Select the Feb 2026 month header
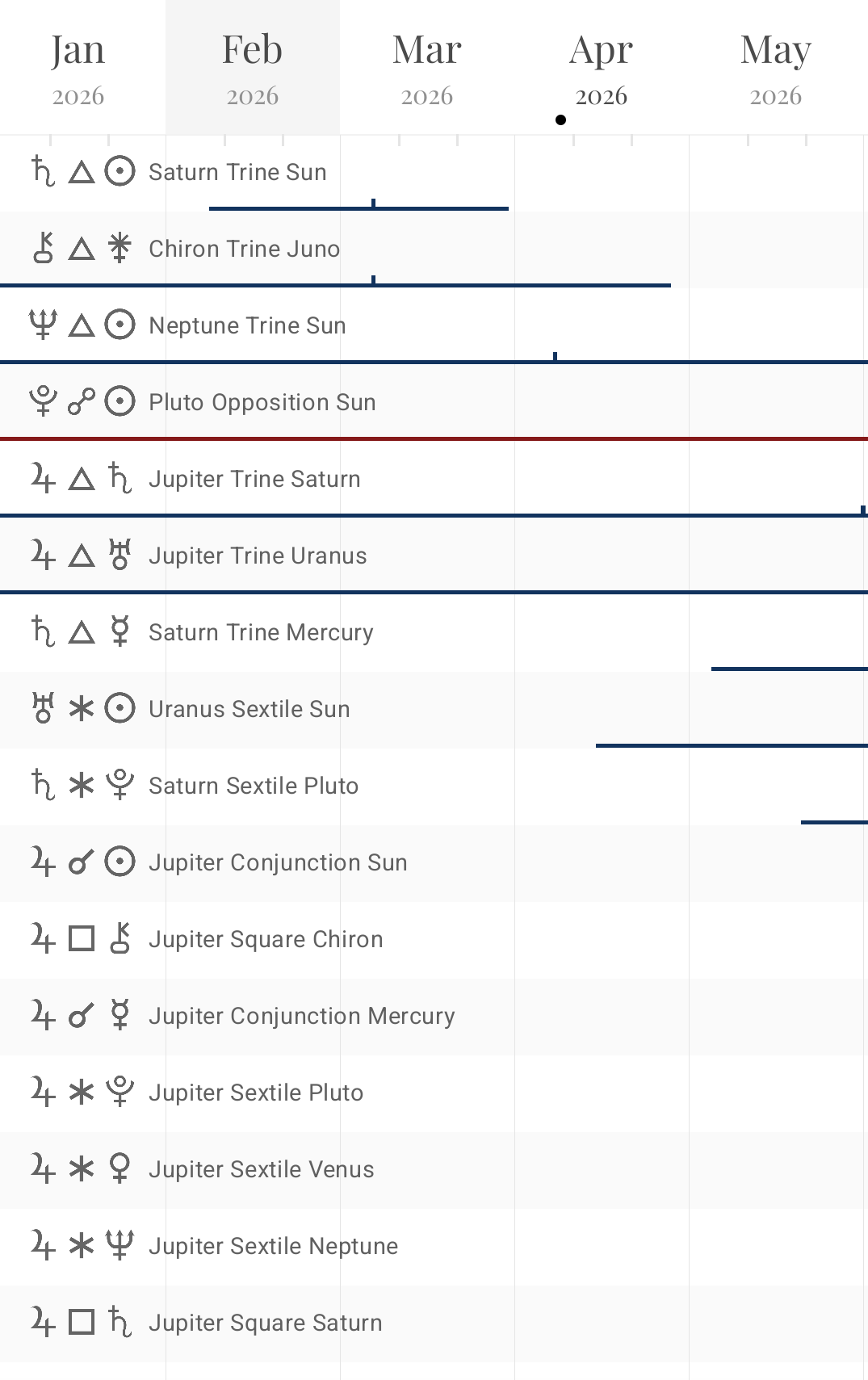This screenshot has height=1380, width=868. click(253, 68)
